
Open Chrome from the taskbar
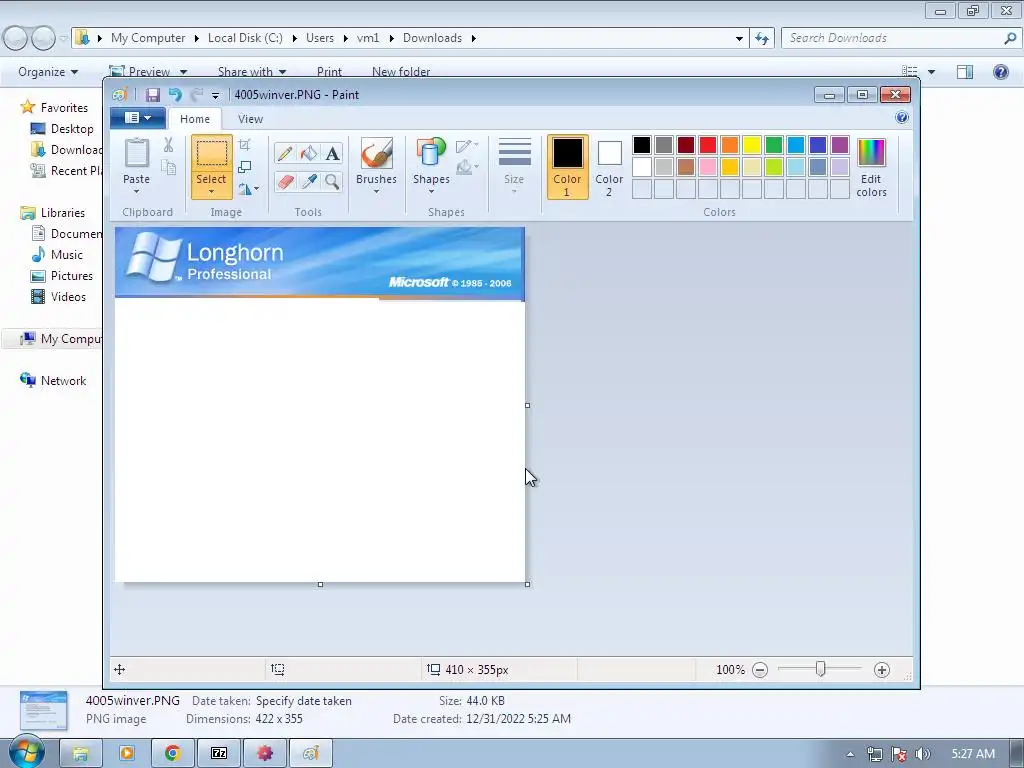point(173,753)
